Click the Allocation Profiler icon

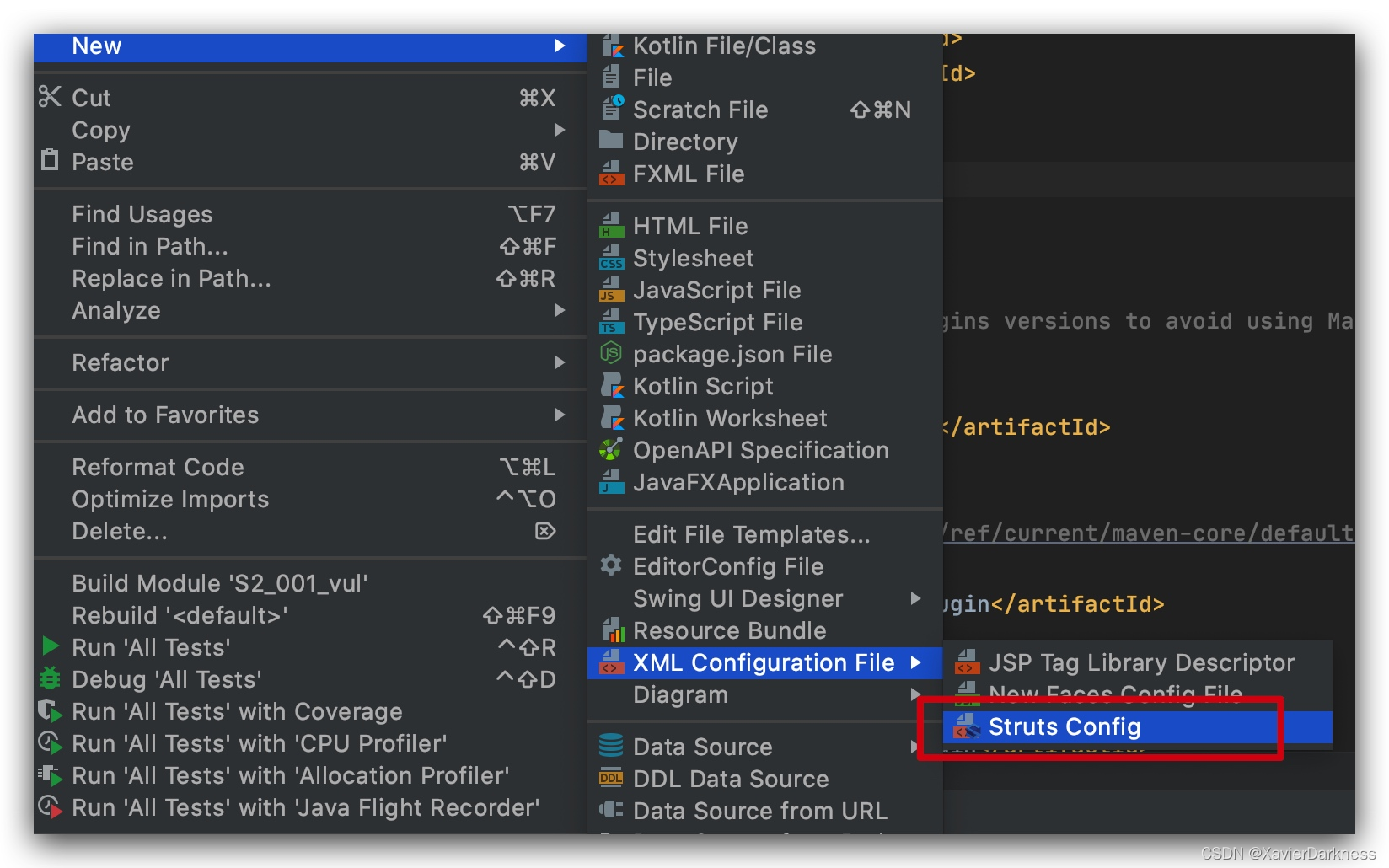point(50,775)
